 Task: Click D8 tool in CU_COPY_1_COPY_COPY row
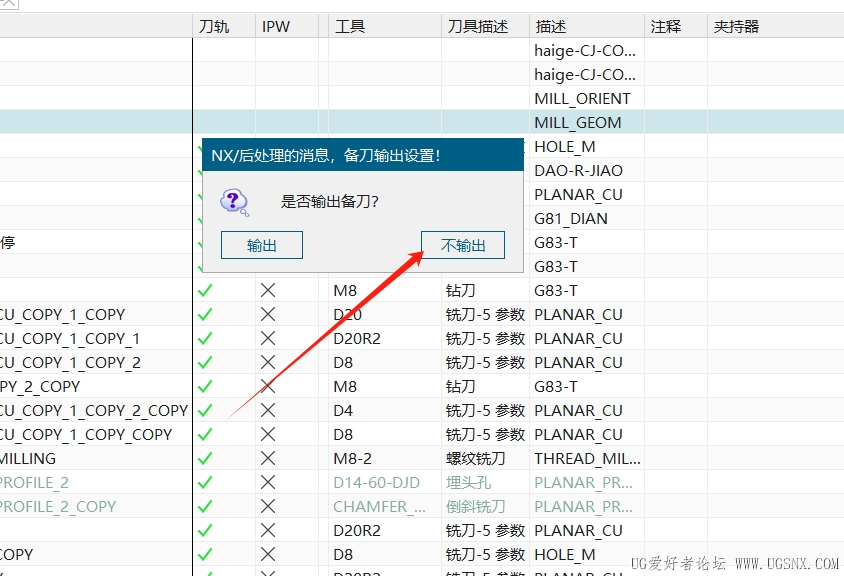point(343,434)
